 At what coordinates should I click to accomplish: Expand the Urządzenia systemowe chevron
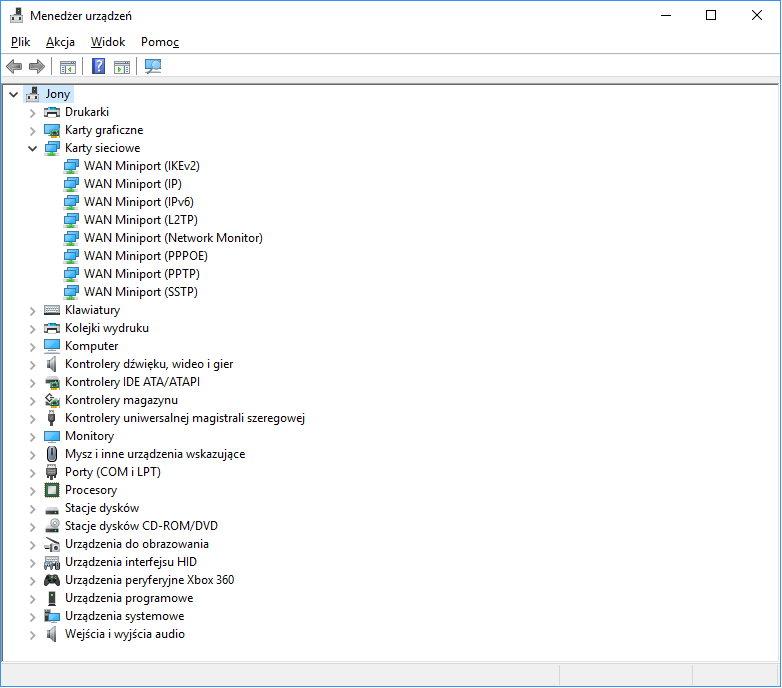coord(32,617)
